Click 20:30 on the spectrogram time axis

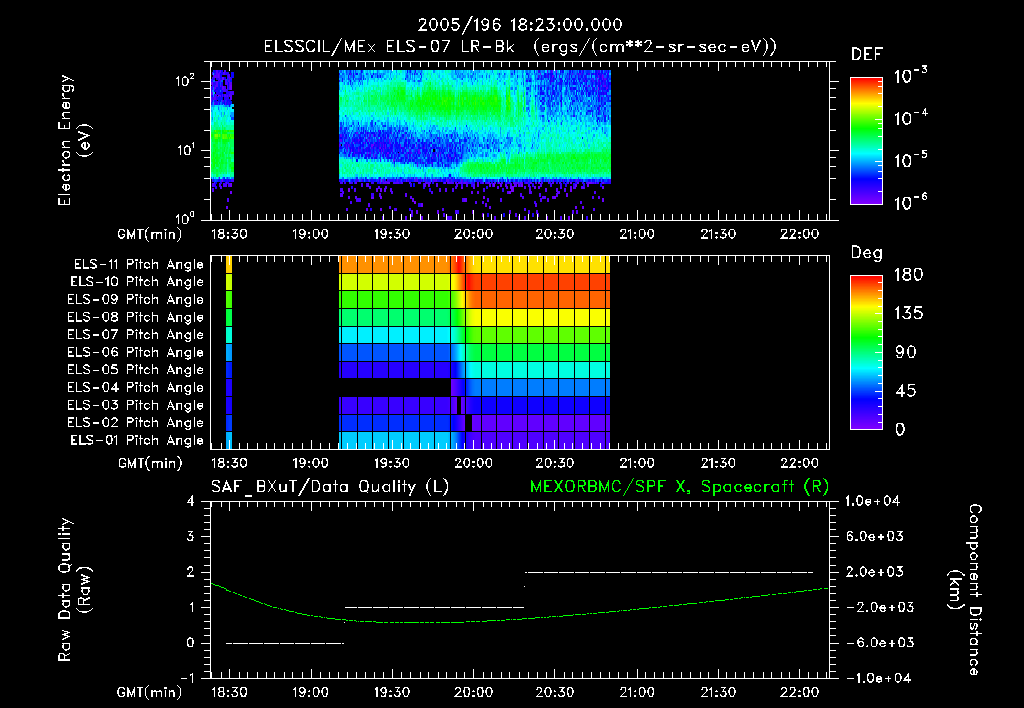click(x=555, y=234)
